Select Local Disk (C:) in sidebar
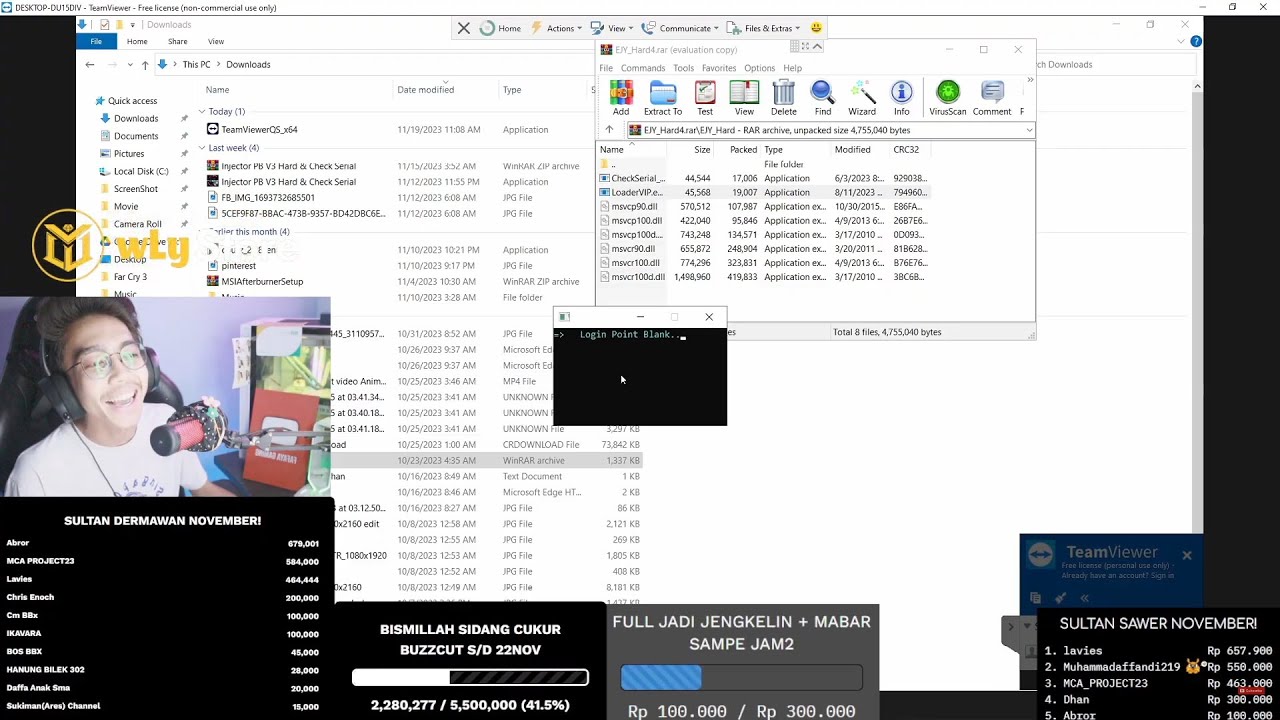 tap(141, 171)
